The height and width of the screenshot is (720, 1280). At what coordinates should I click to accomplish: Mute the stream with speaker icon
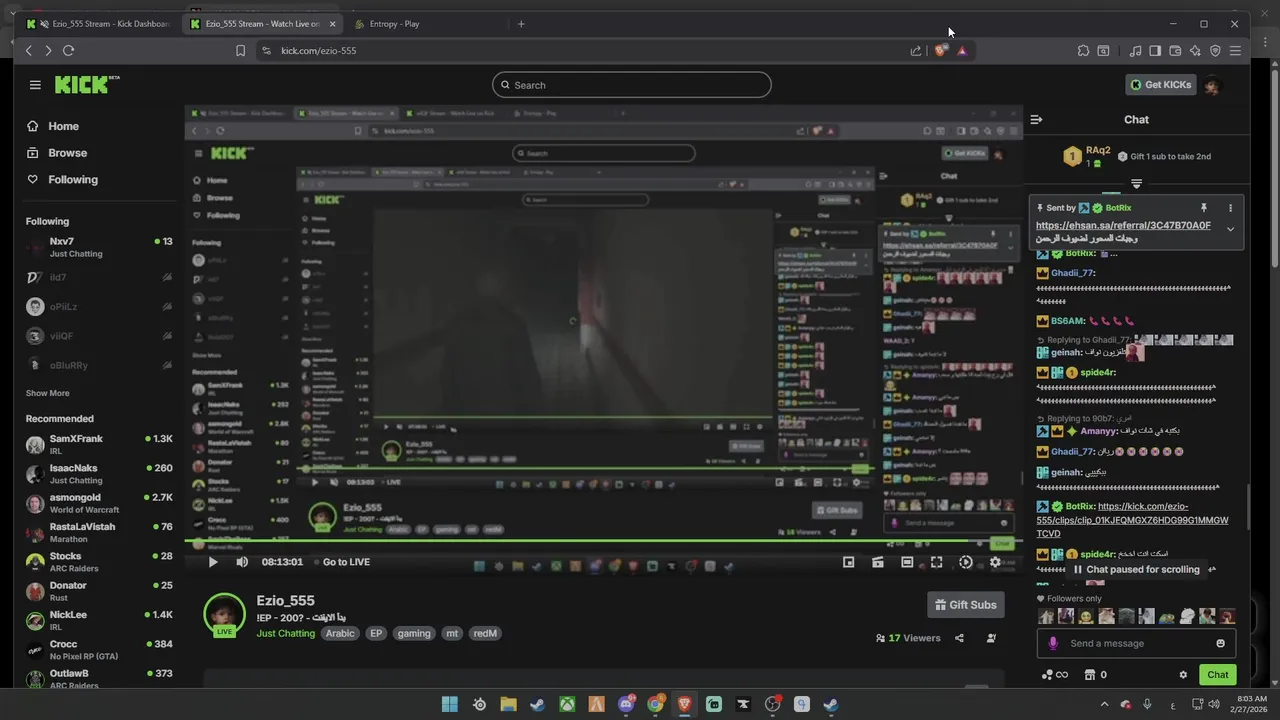[x=242, y=562]
